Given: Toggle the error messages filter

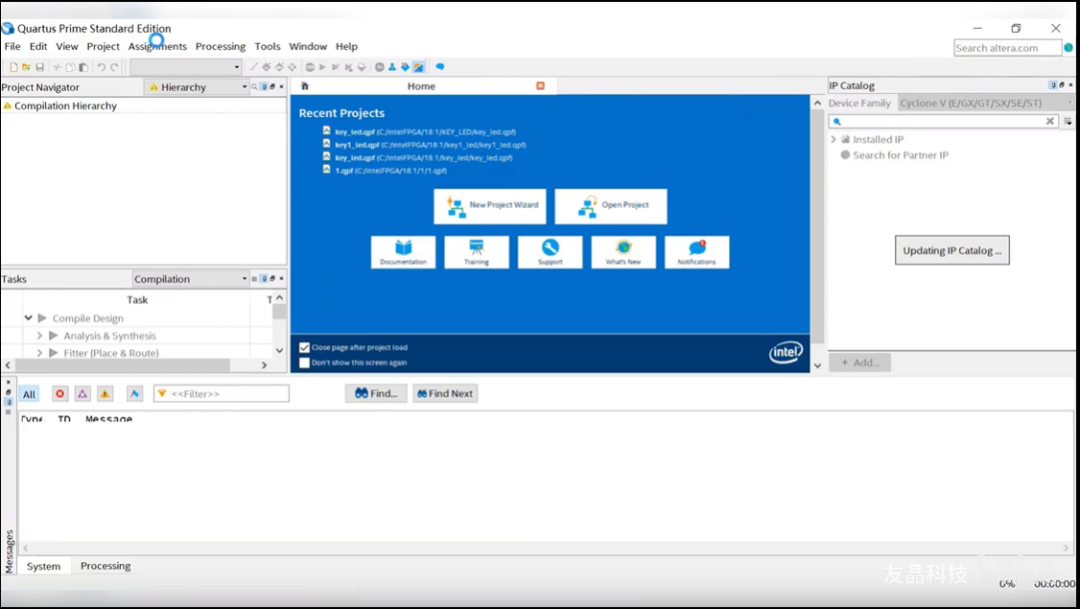Looking at the screenshot, I should pyautogui.click(x=60, y=394).
